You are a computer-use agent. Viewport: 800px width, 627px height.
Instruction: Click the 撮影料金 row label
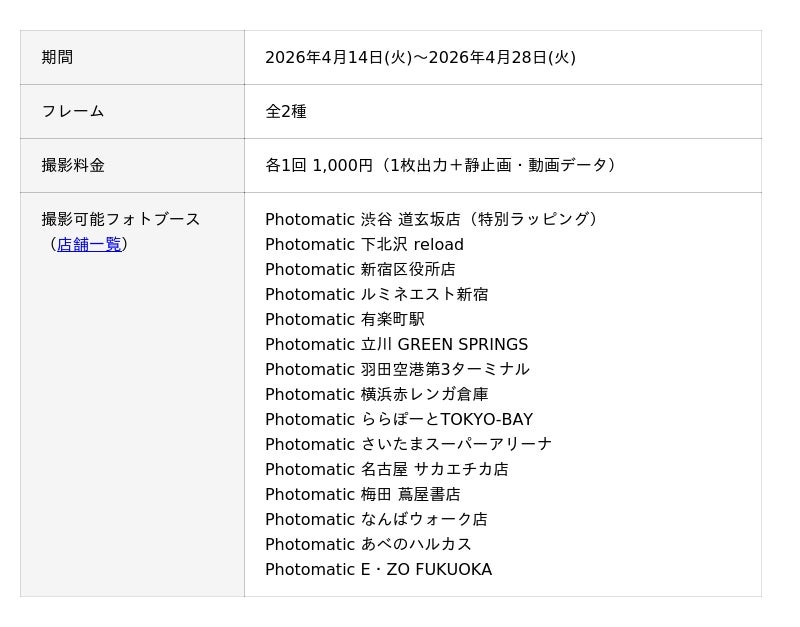click(73, 165)
